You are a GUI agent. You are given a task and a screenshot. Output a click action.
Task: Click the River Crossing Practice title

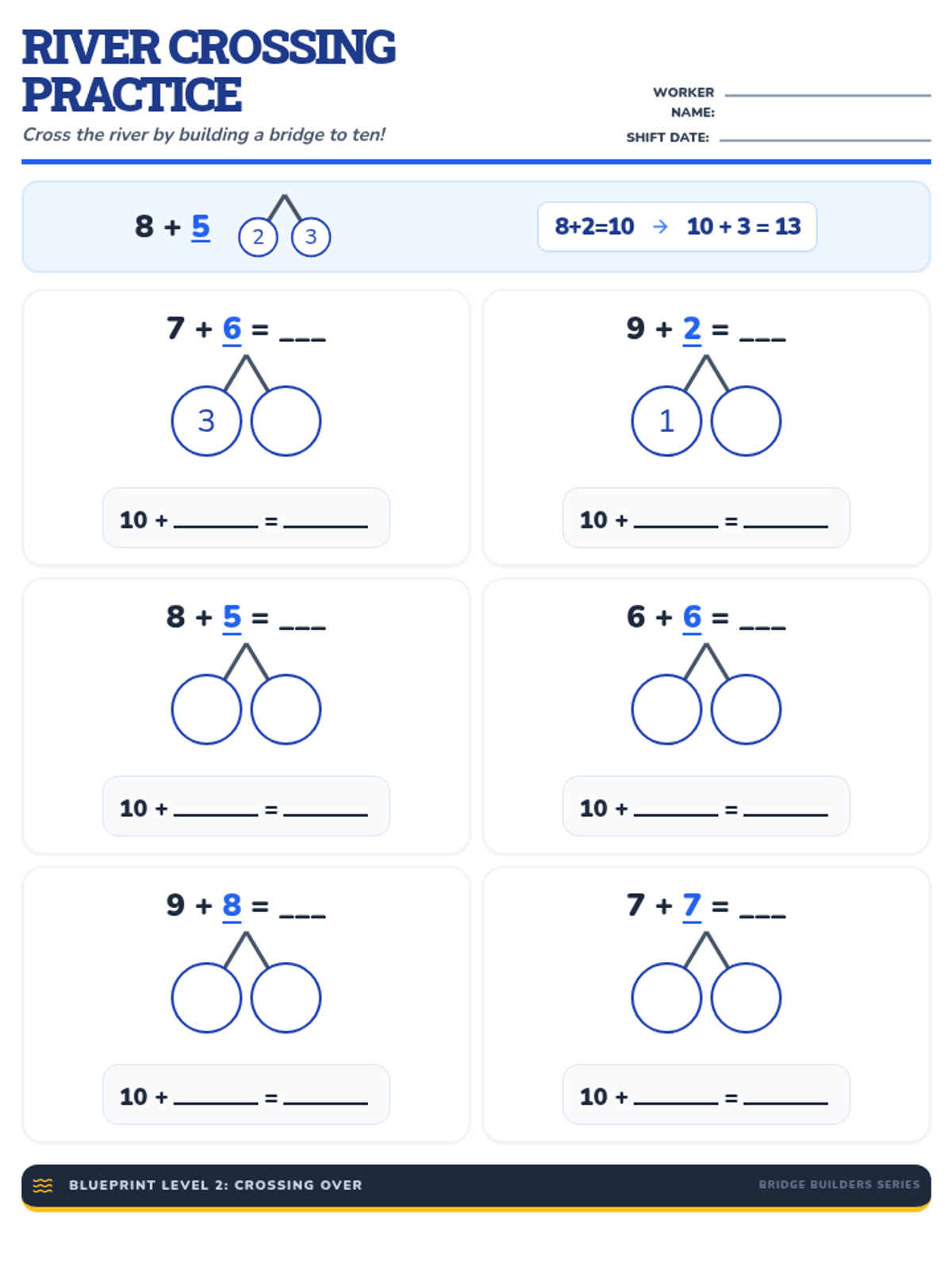click(x=208, y=70)
